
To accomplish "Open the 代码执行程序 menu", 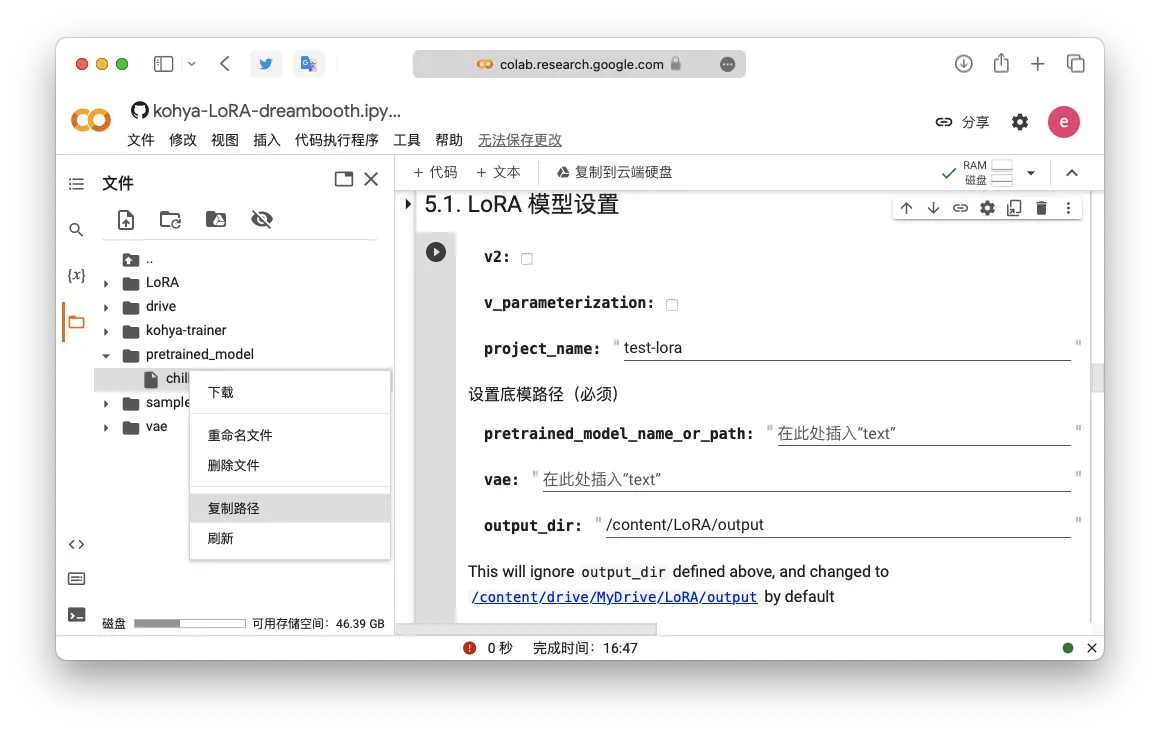I will [336, 140].
